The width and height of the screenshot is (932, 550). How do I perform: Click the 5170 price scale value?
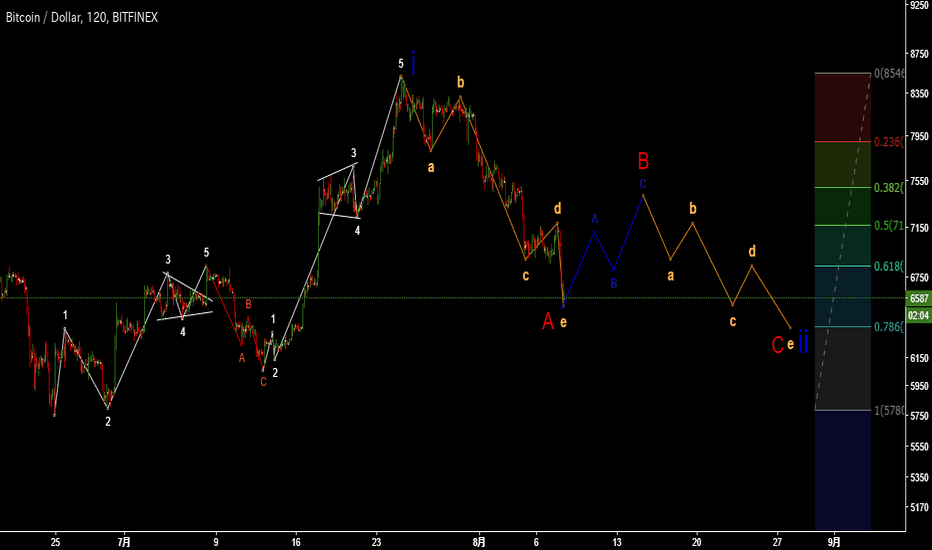pyautogui.click(x=919, y=507)
